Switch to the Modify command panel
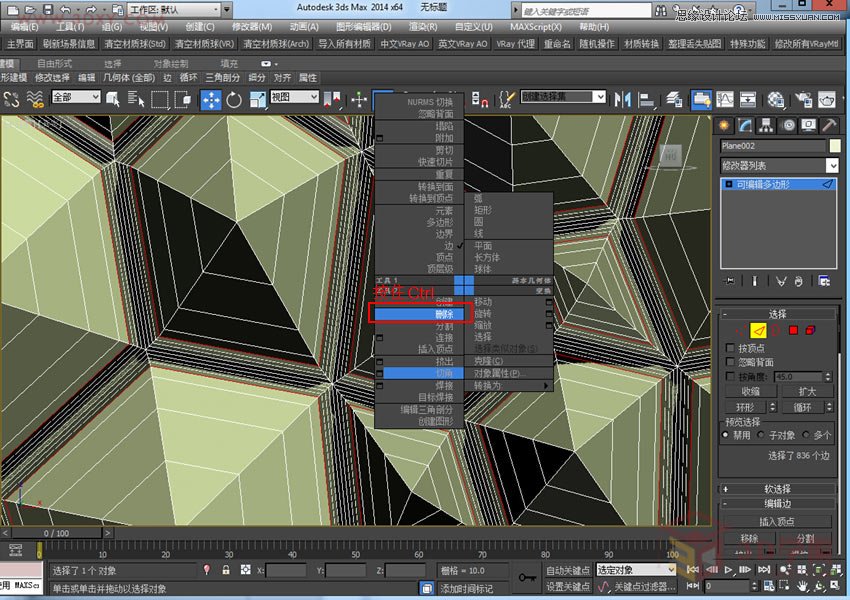Image resolution: width=850 pixels, height=600 pixels. pyautogui.click(x=745, y=126)
